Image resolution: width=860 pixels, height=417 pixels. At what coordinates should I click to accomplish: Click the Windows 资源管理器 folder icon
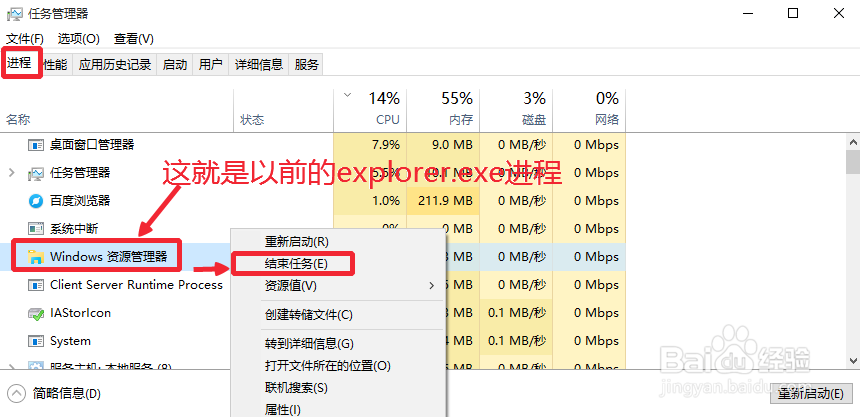click(36, 257)
